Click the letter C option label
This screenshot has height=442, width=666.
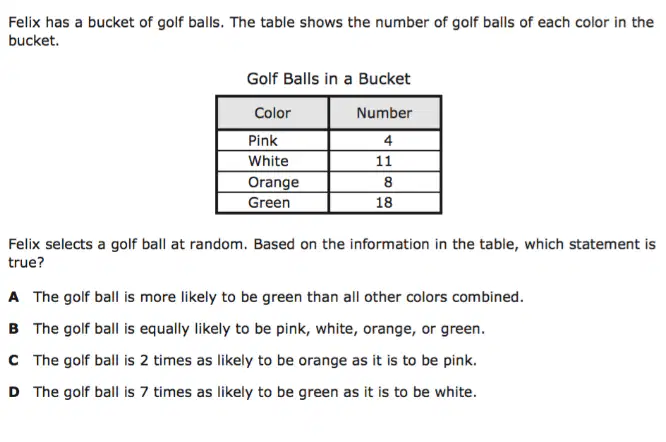(x=14, y=360)
